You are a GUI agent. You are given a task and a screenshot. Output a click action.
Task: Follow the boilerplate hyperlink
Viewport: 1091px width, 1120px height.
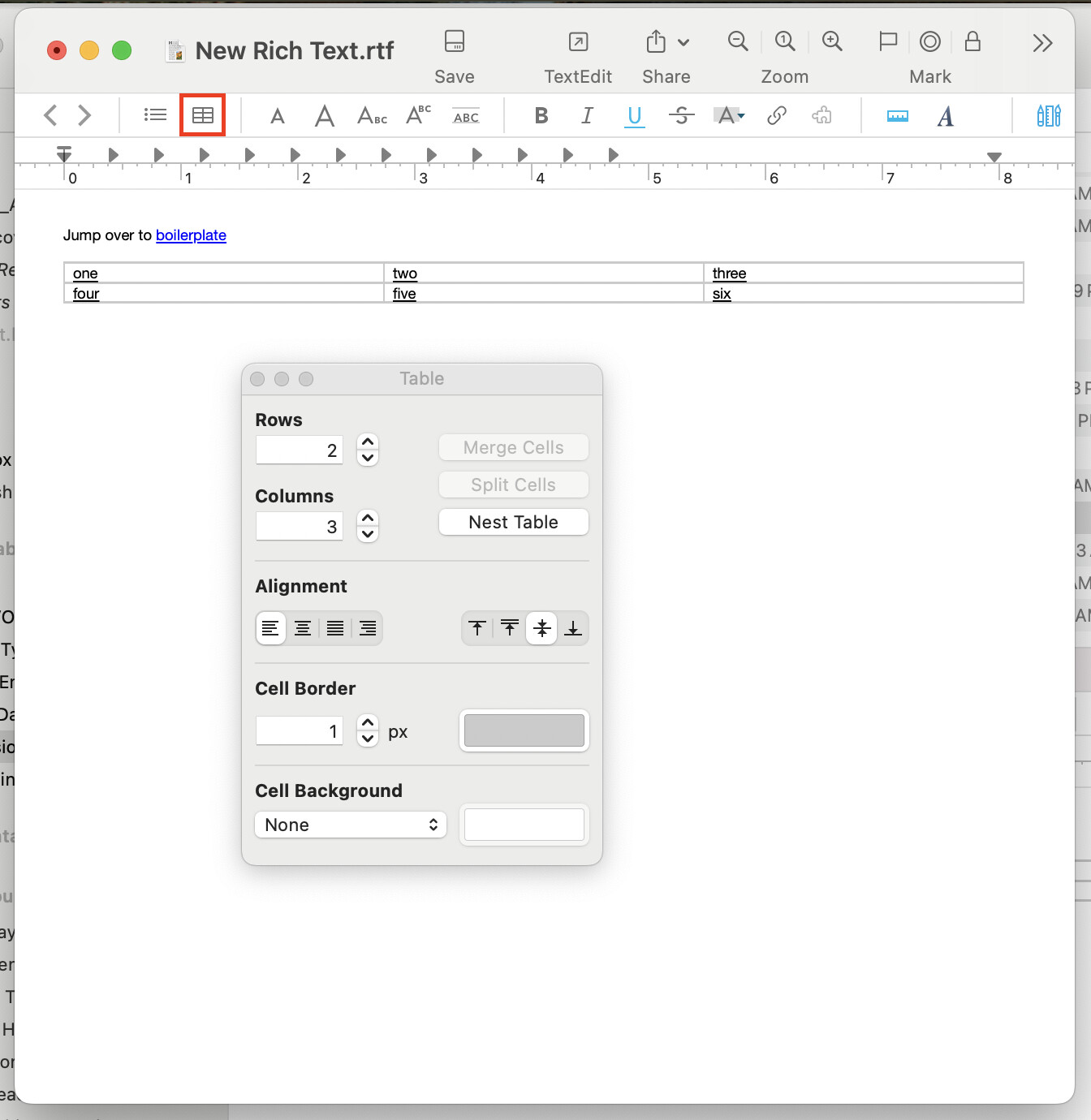(x=191, y=235)
